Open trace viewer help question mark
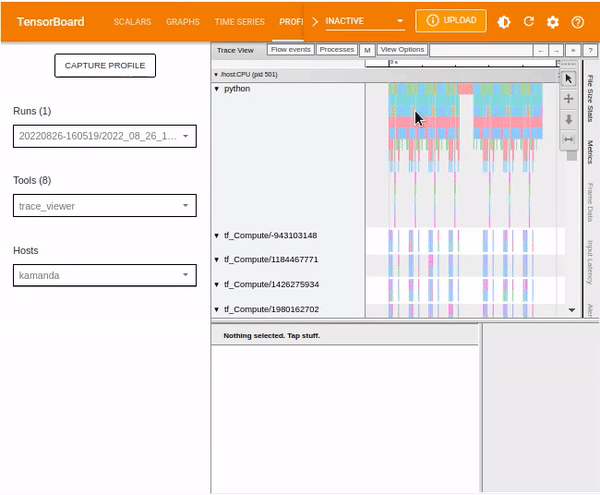Image resolution: width=600 pixels, height=495 pixels. 590,50
